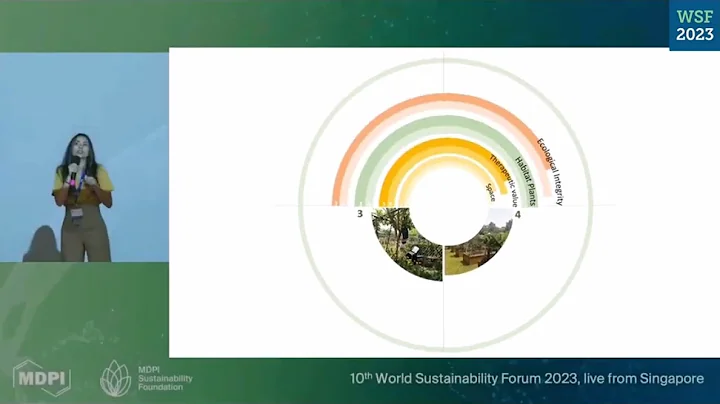The width and height of the screenshot is (720, 404).
Task: Click the 'Therapeutic value' arc label
Action: [x=504, y=181]
